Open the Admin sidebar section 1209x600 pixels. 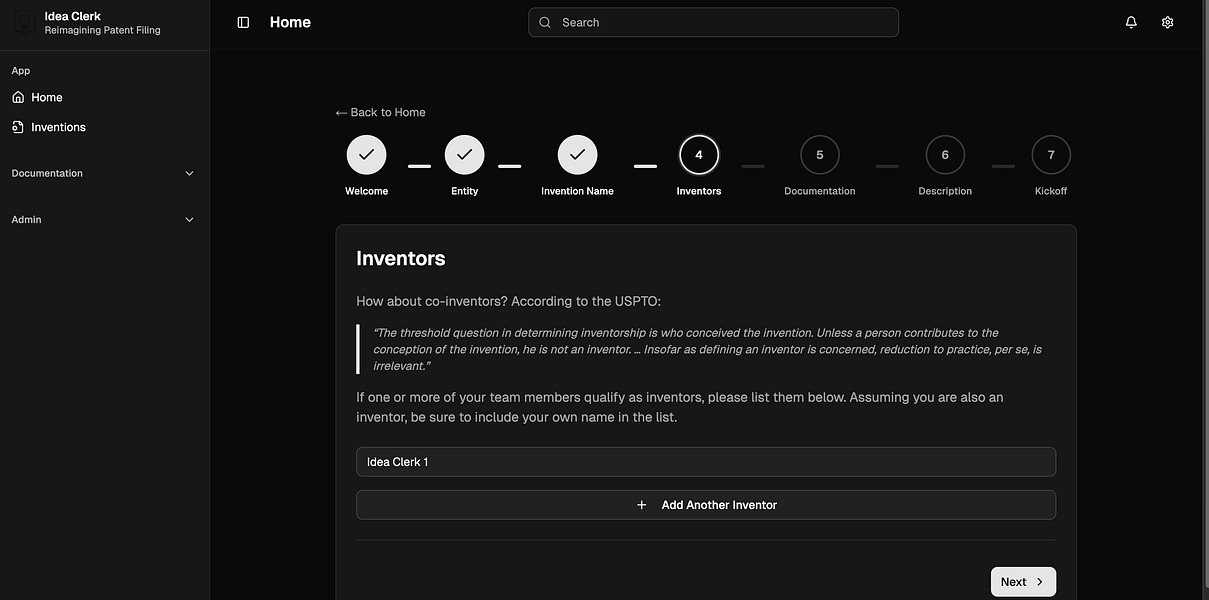click(x=104, y=219)
